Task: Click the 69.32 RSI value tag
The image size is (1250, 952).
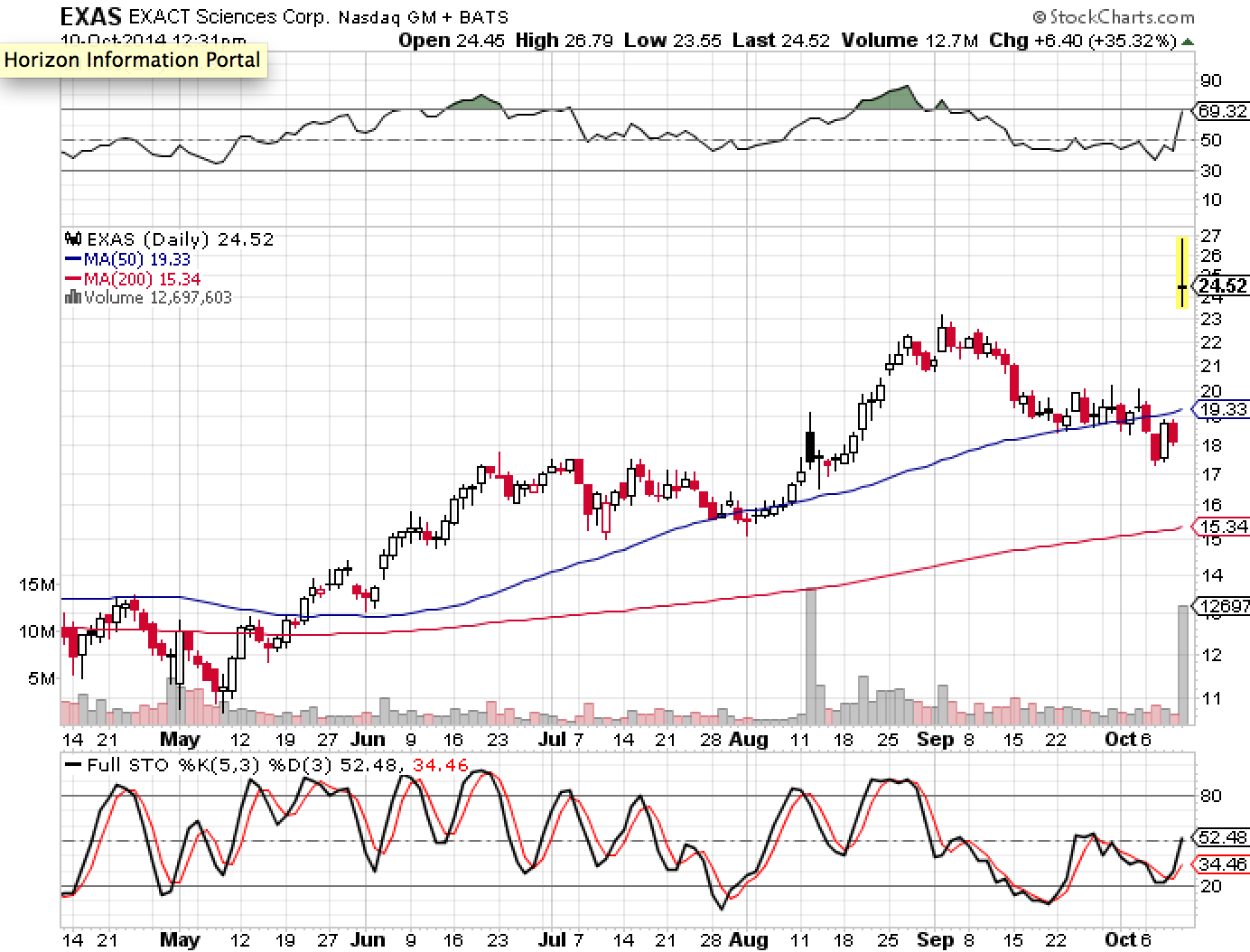Action: [x=1222, y=111]
